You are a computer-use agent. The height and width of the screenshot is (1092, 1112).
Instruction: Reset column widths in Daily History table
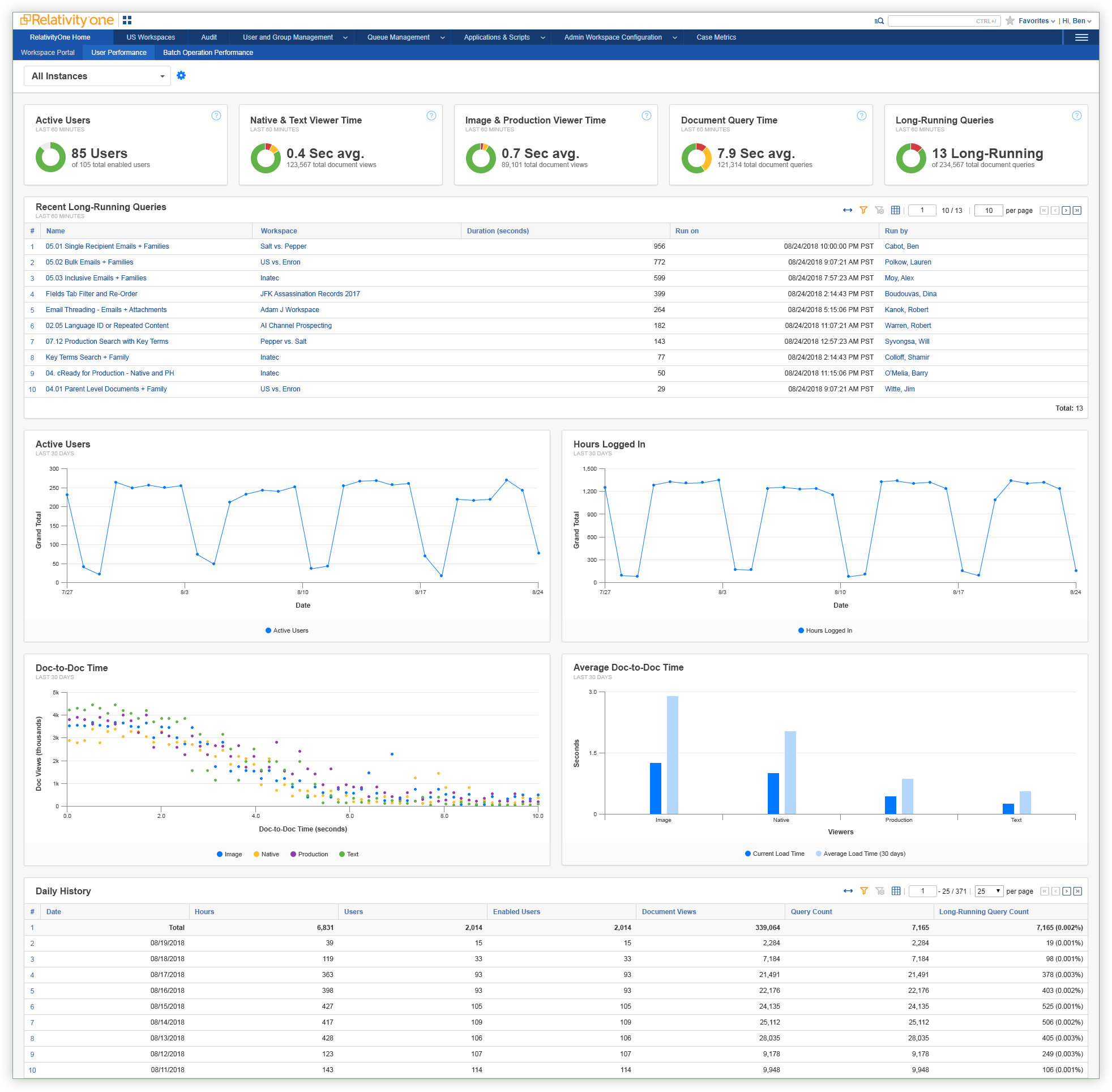848,891
